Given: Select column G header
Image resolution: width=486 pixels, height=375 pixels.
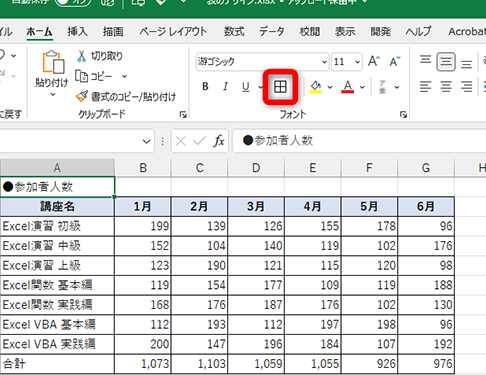Looking at the screenshot, I should click(x=426, y=168).
